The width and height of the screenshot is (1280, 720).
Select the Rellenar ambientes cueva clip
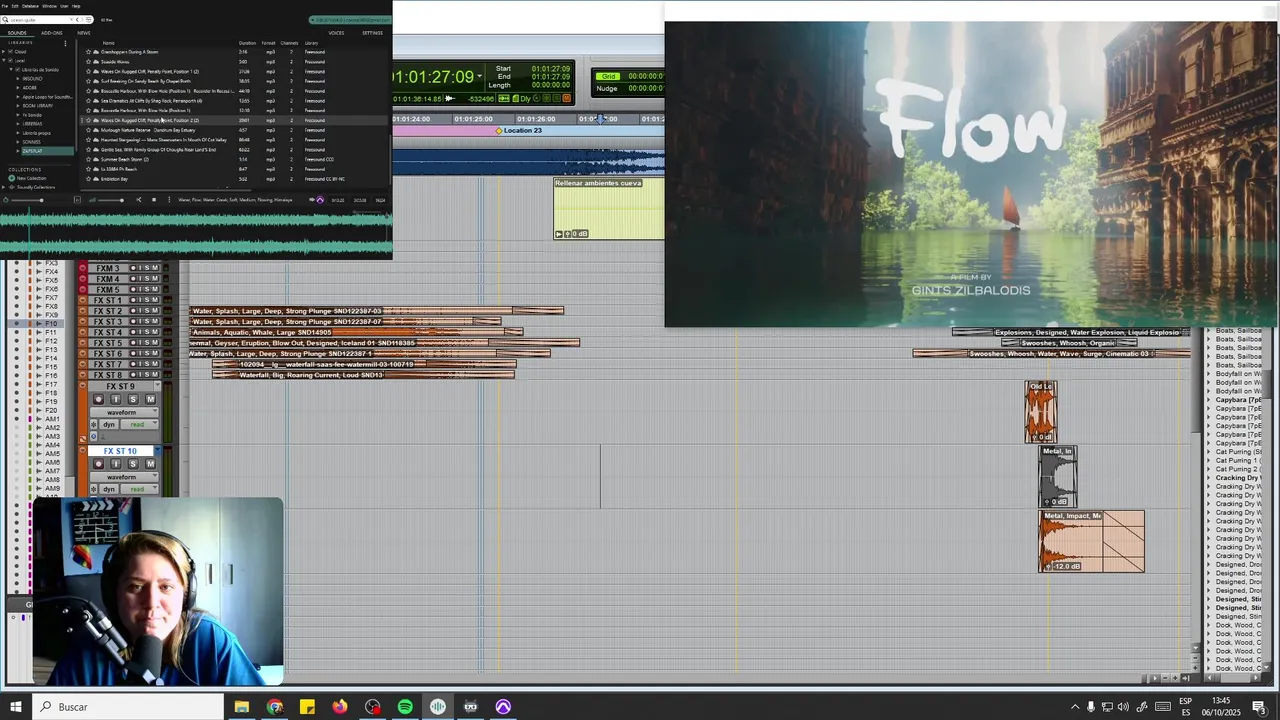609,208
